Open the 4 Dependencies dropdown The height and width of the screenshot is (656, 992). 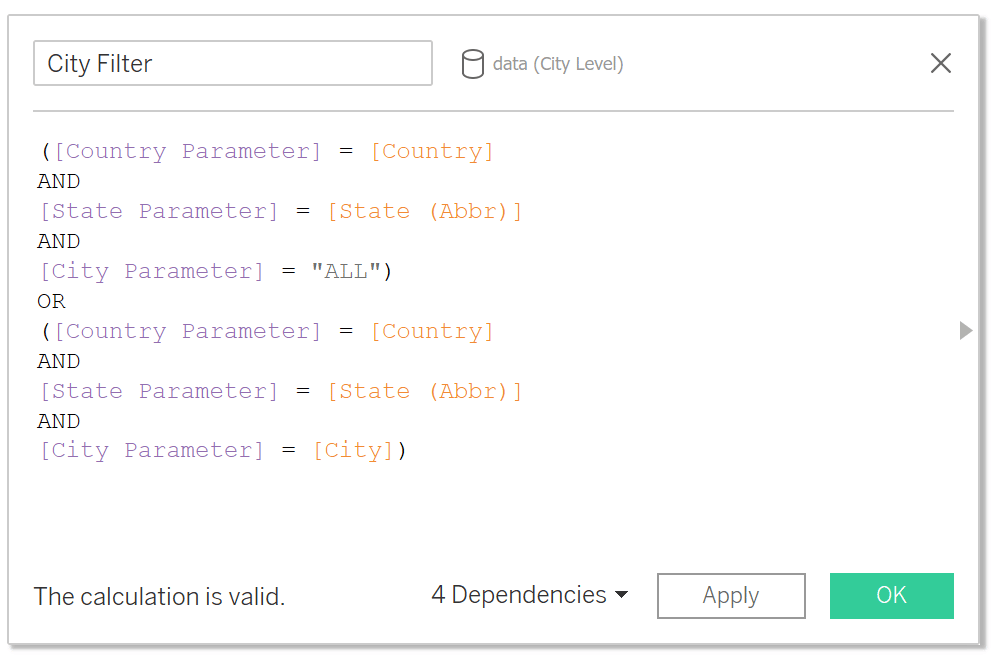pos(530,595)
